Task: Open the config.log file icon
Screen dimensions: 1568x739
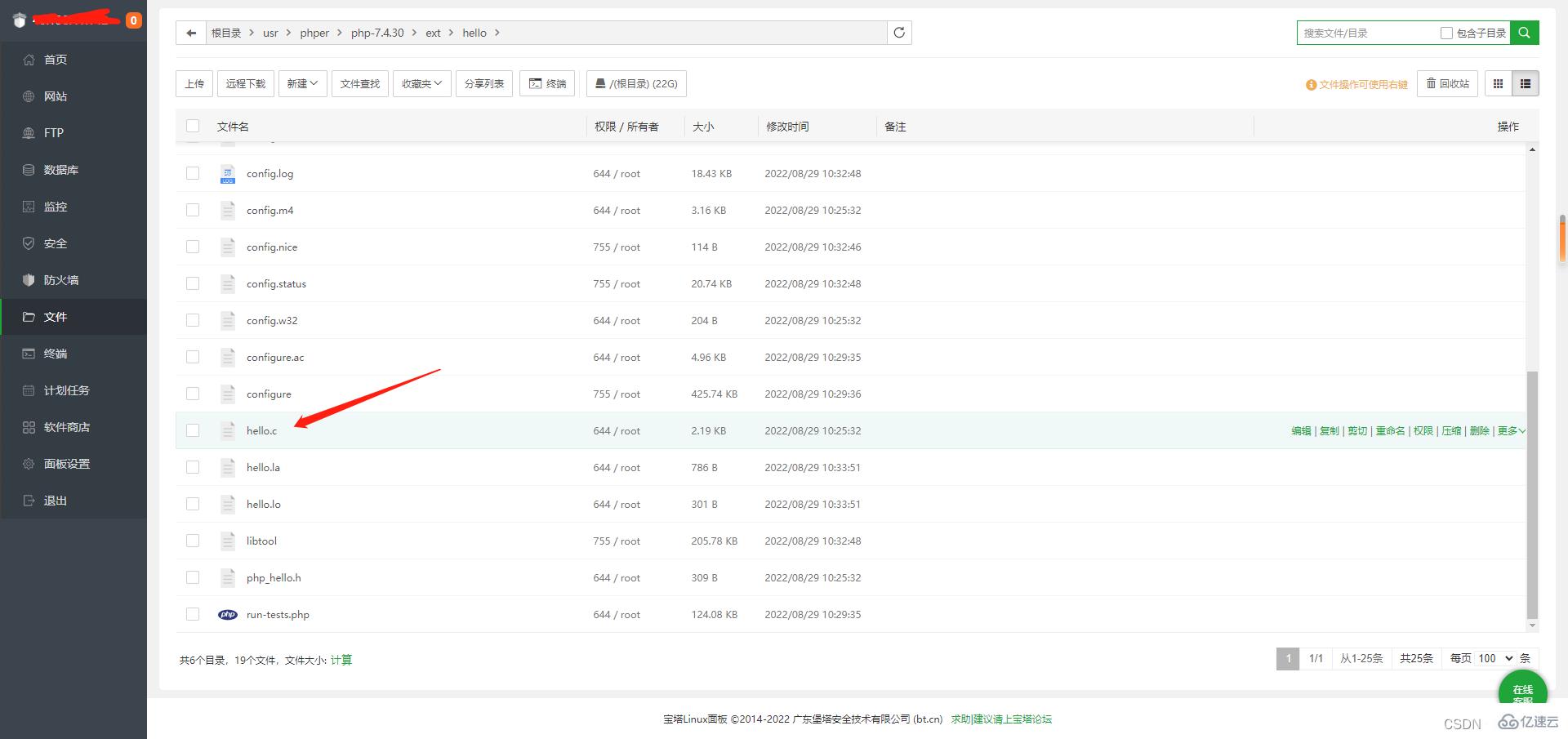Action: (228, 173)
